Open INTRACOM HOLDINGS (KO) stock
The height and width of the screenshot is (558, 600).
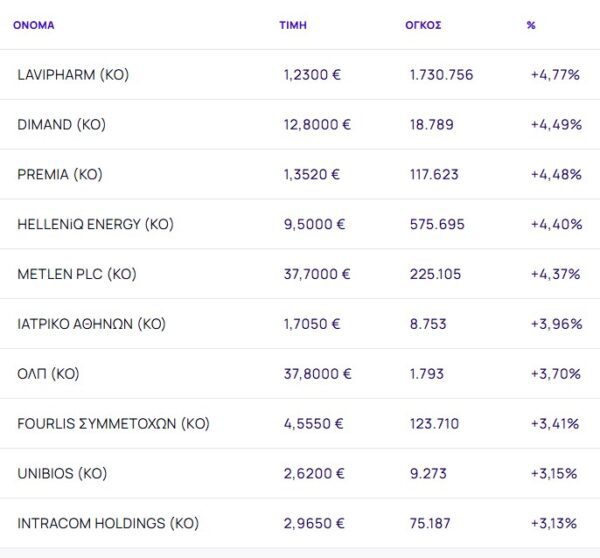coord(108,523)
